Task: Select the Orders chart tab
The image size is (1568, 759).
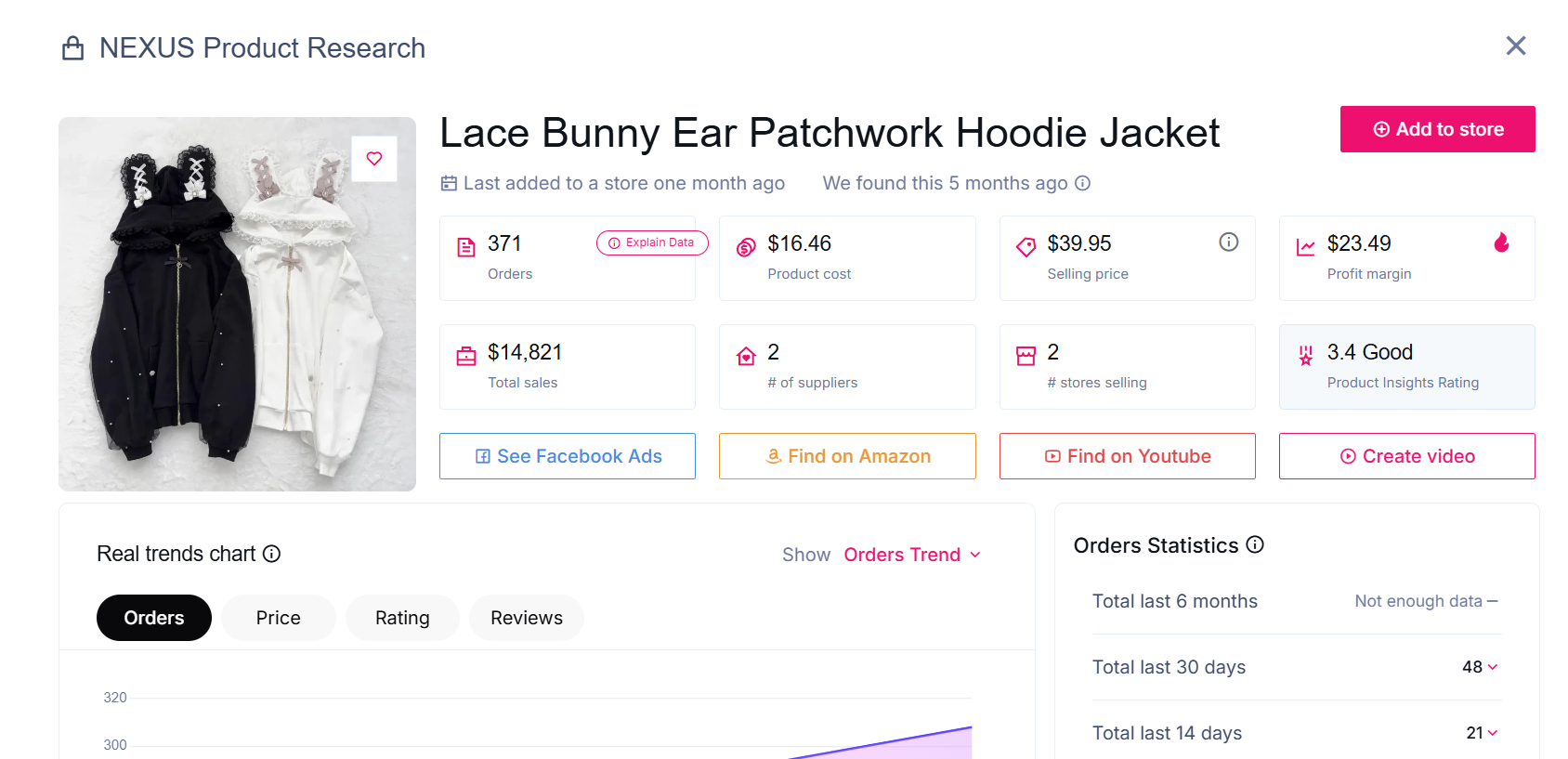Action: 154,618
